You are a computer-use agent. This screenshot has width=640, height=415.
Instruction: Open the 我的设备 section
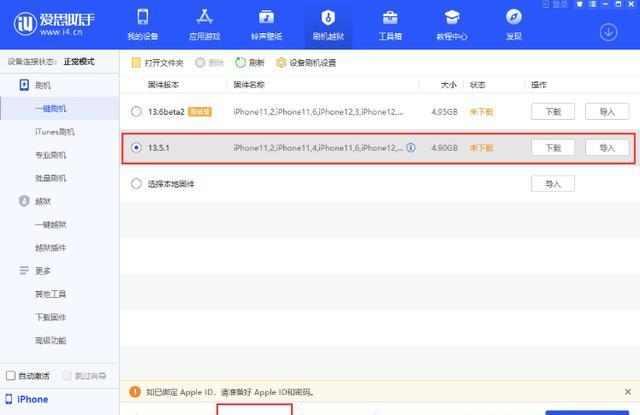142,24
